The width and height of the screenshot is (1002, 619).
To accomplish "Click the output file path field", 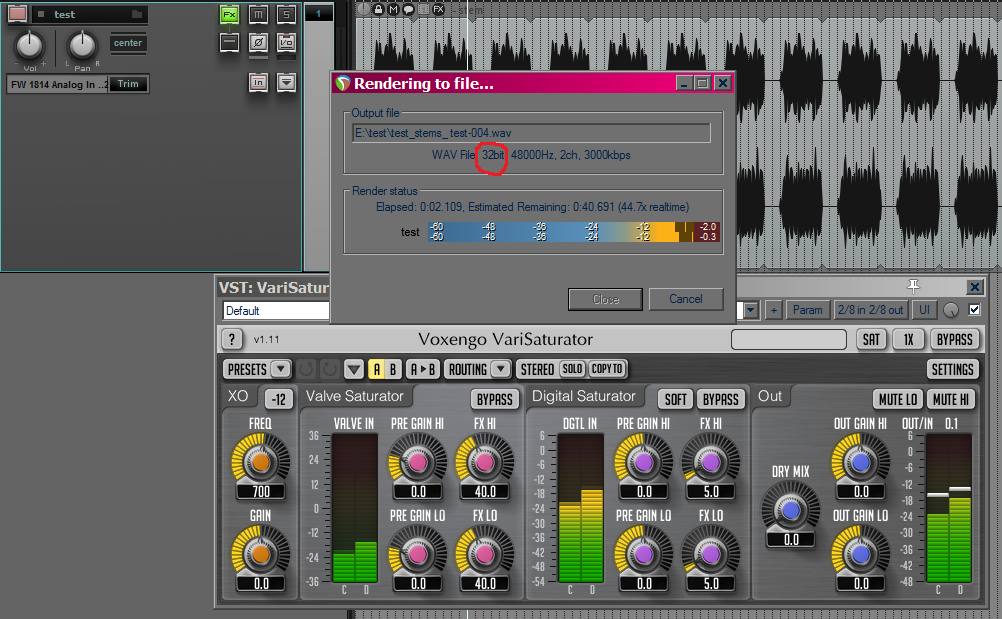I will [x=531, y=133].
